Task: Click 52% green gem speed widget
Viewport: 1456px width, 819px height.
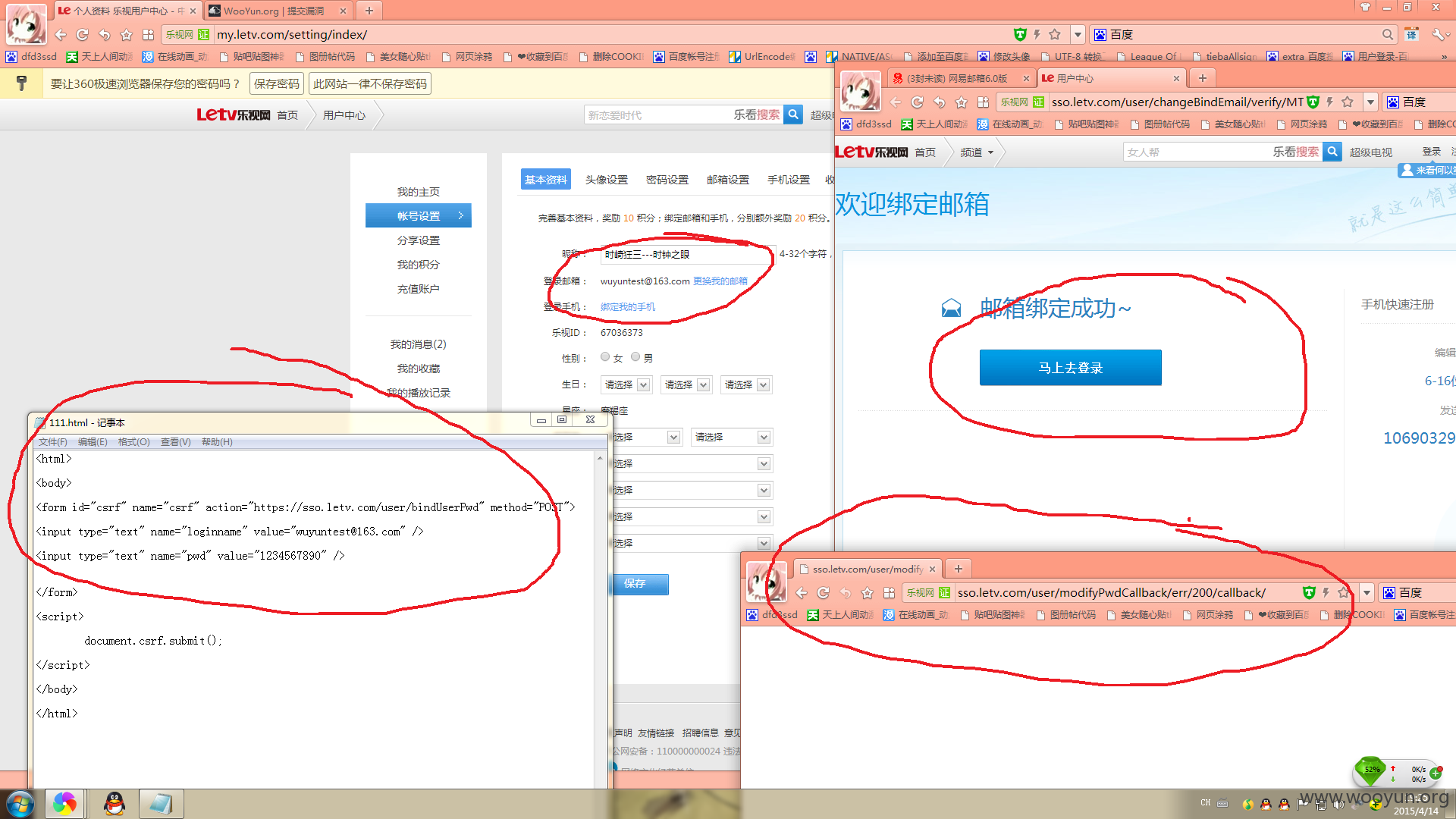Action: point(1371,770)
